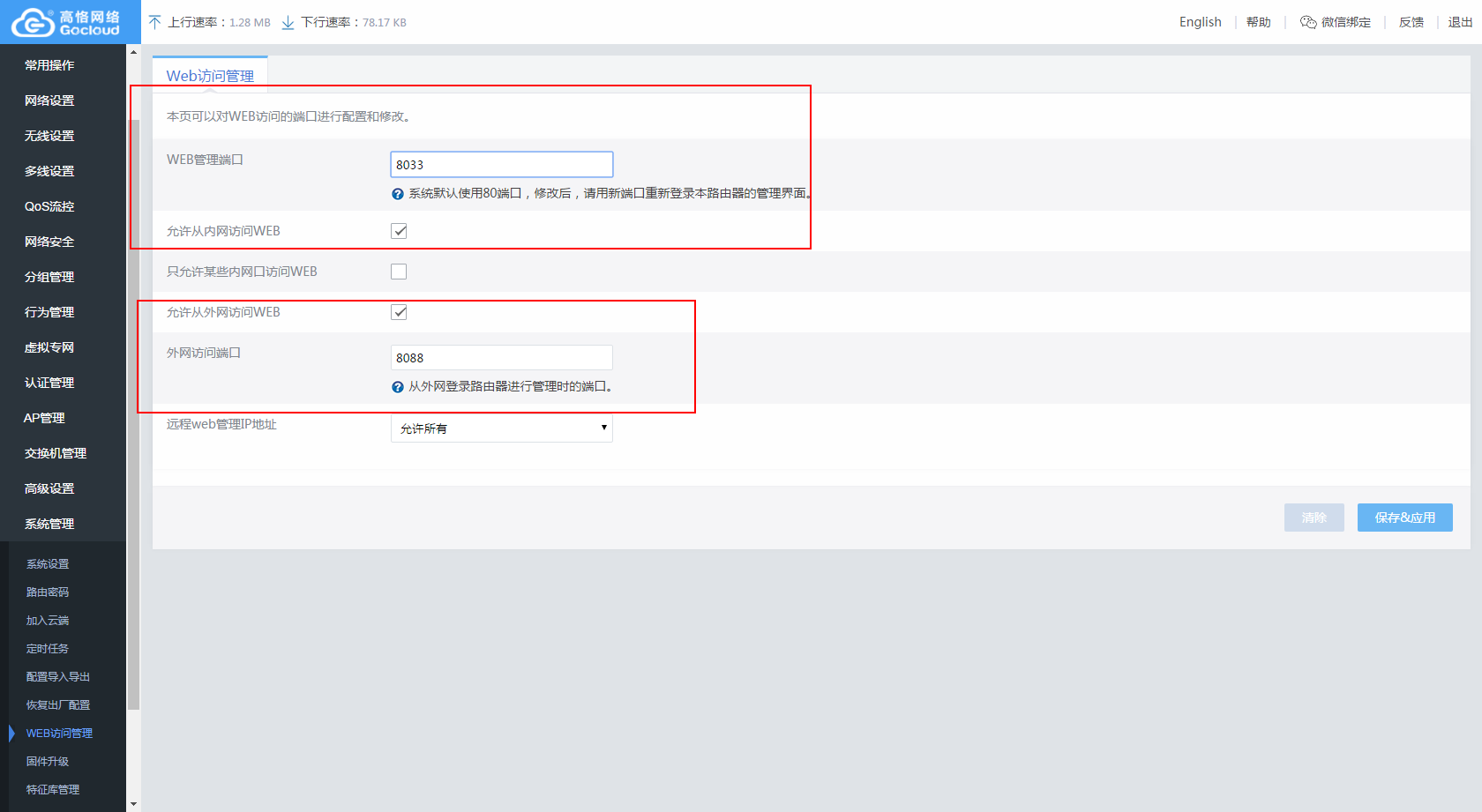This screenshot has width=1482, height=812.
Task: Click the Gocloud logo icon
Action: [x=33, y=23]
